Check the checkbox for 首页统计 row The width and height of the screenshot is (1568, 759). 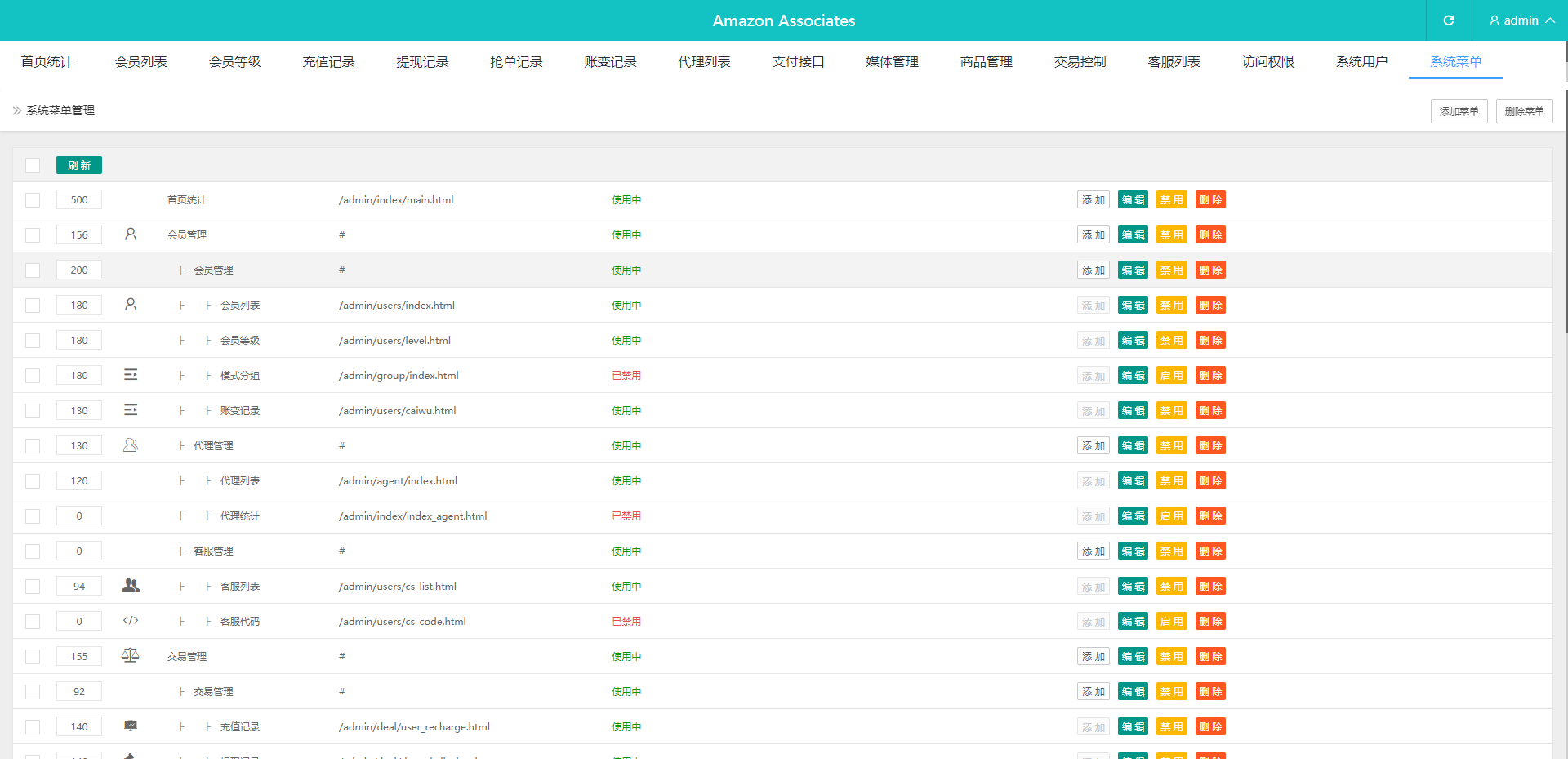(x=33, y=200)
